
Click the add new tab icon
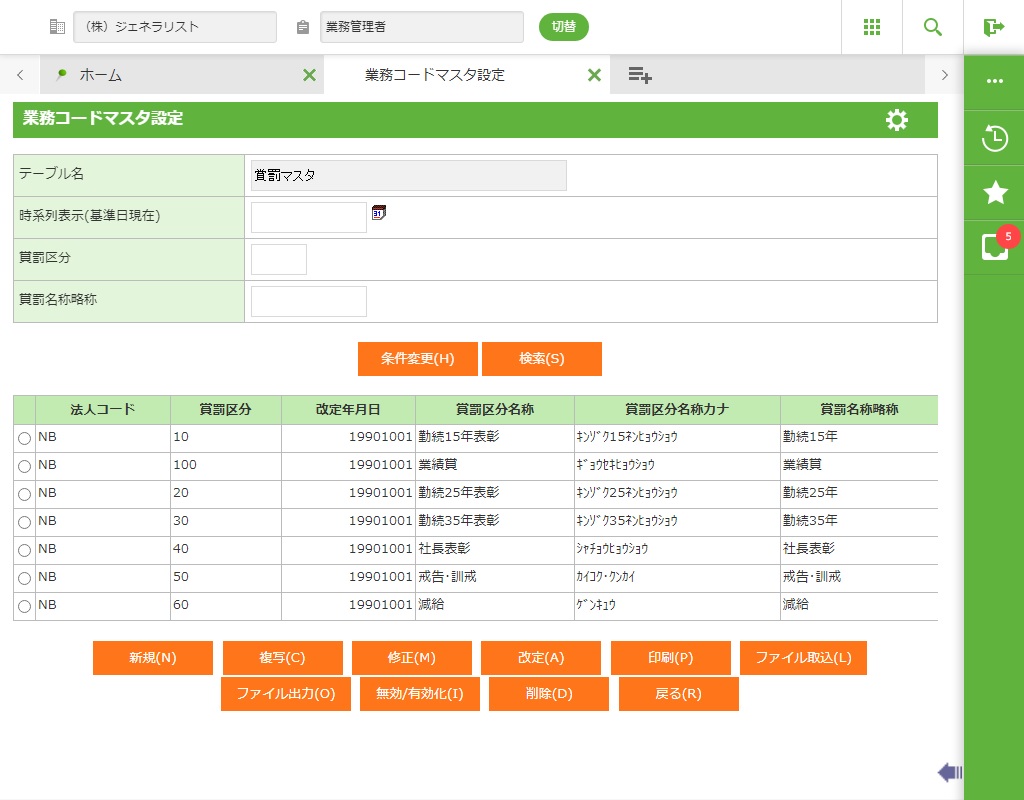(x=640, y=75)
